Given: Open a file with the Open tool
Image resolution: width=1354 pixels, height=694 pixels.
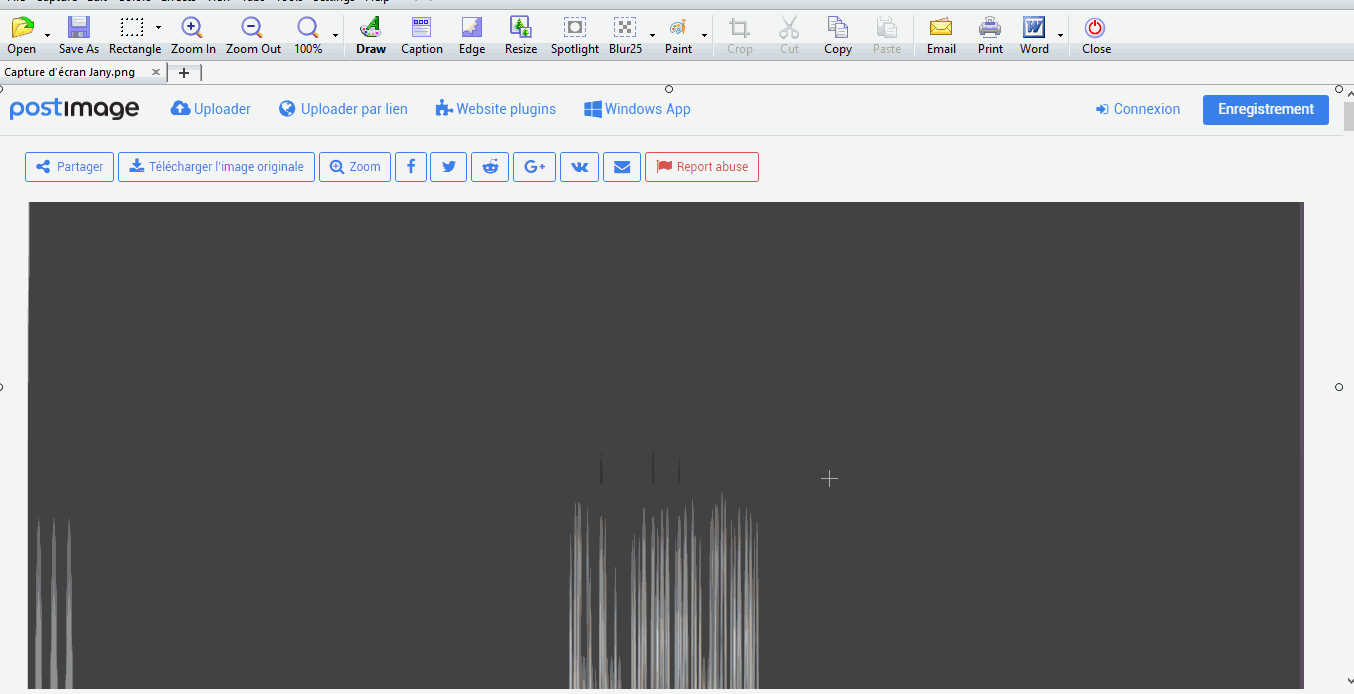Looking at the screenshot, I should click(x=21, y=36).
